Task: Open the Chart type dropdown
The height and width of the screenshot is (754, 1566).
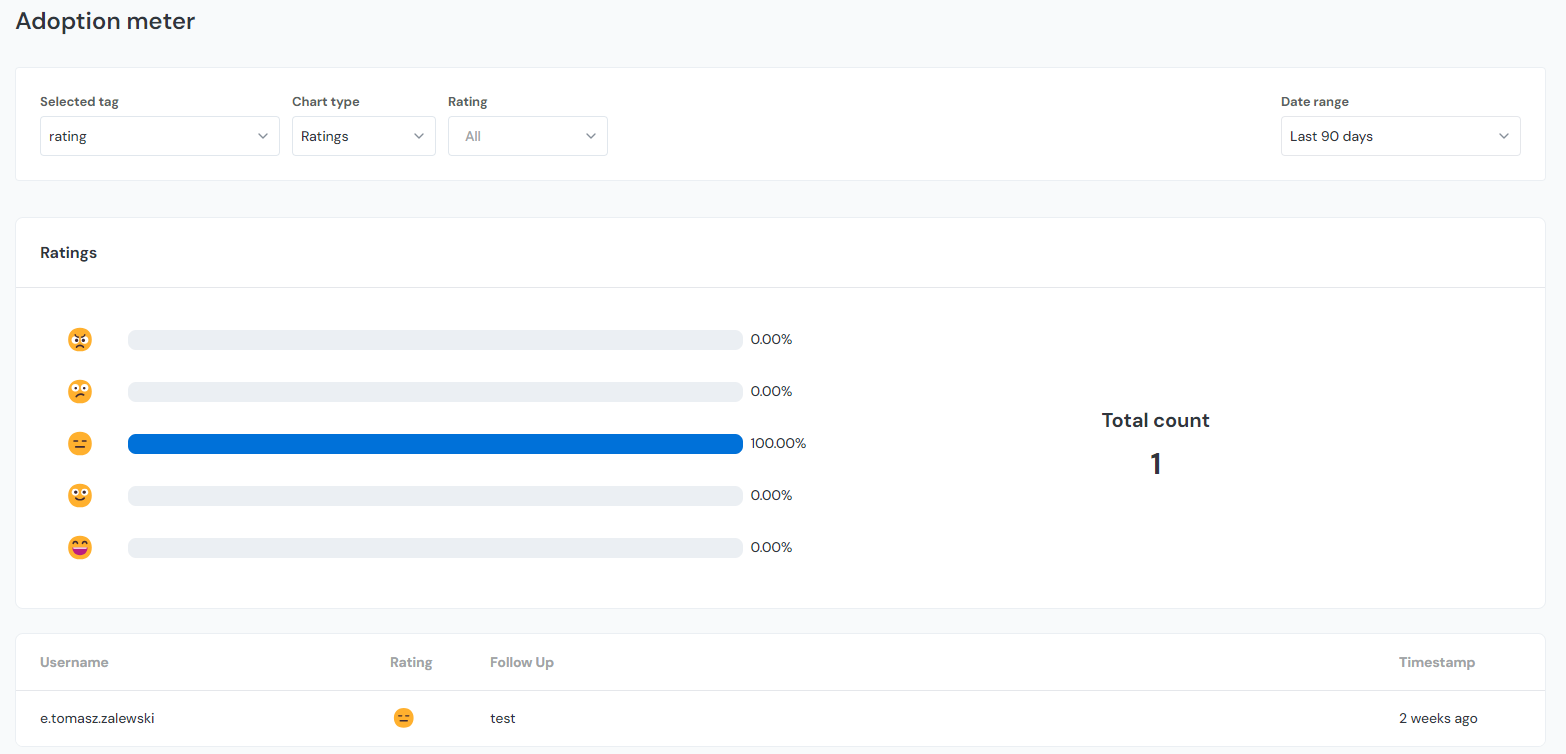Action: click(x=363, y=136)
